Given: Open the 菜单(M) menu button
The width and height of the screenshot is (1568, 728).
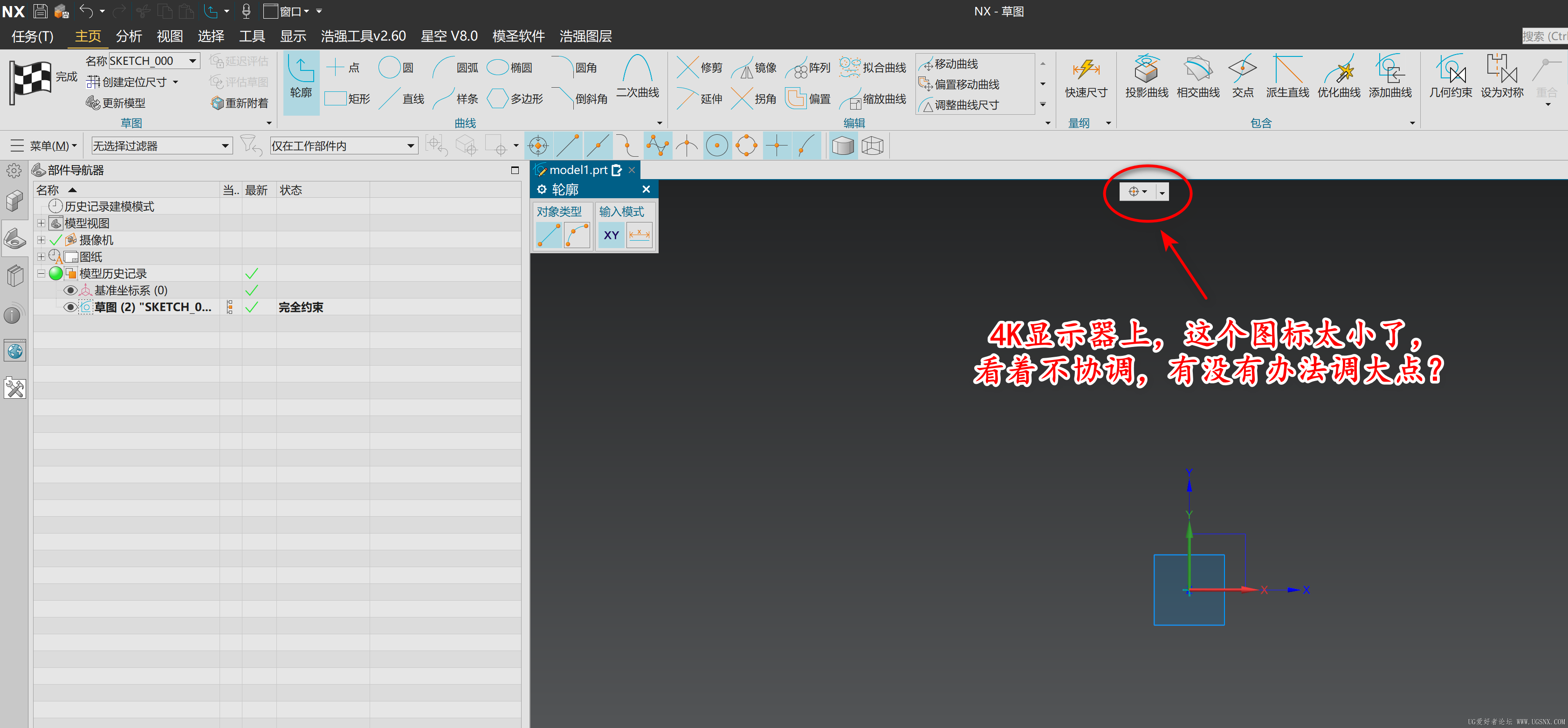Looking at the screenshot, I should pyautogui.click(x=44, y=146).
